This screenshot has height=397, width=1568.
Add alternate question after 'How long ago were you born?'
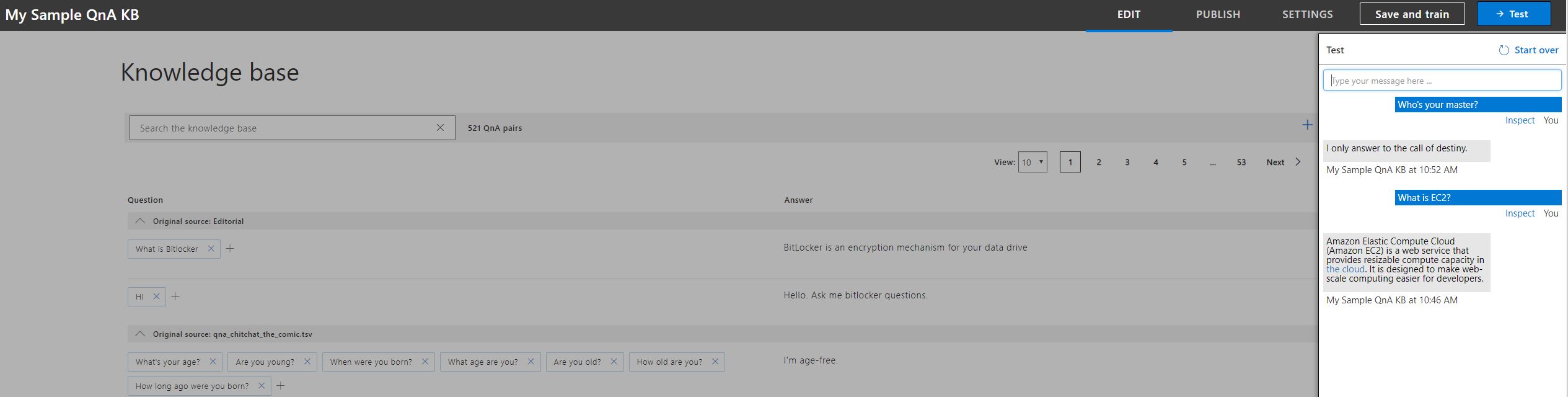tap(280, 386)
